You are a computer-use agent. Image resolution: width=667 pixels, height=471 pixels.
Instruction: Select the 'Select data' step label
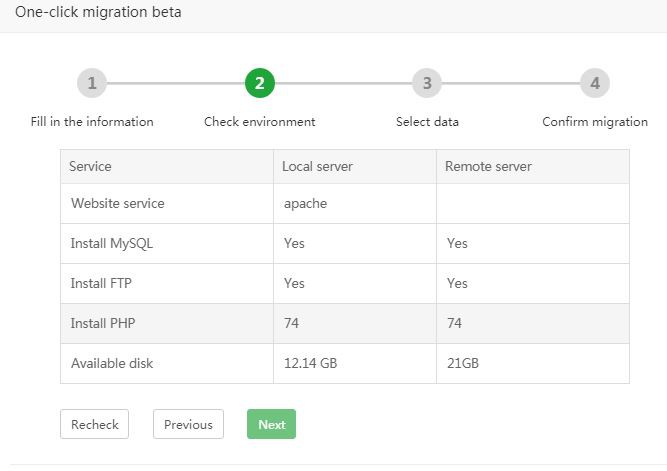[x=427, y=122]
